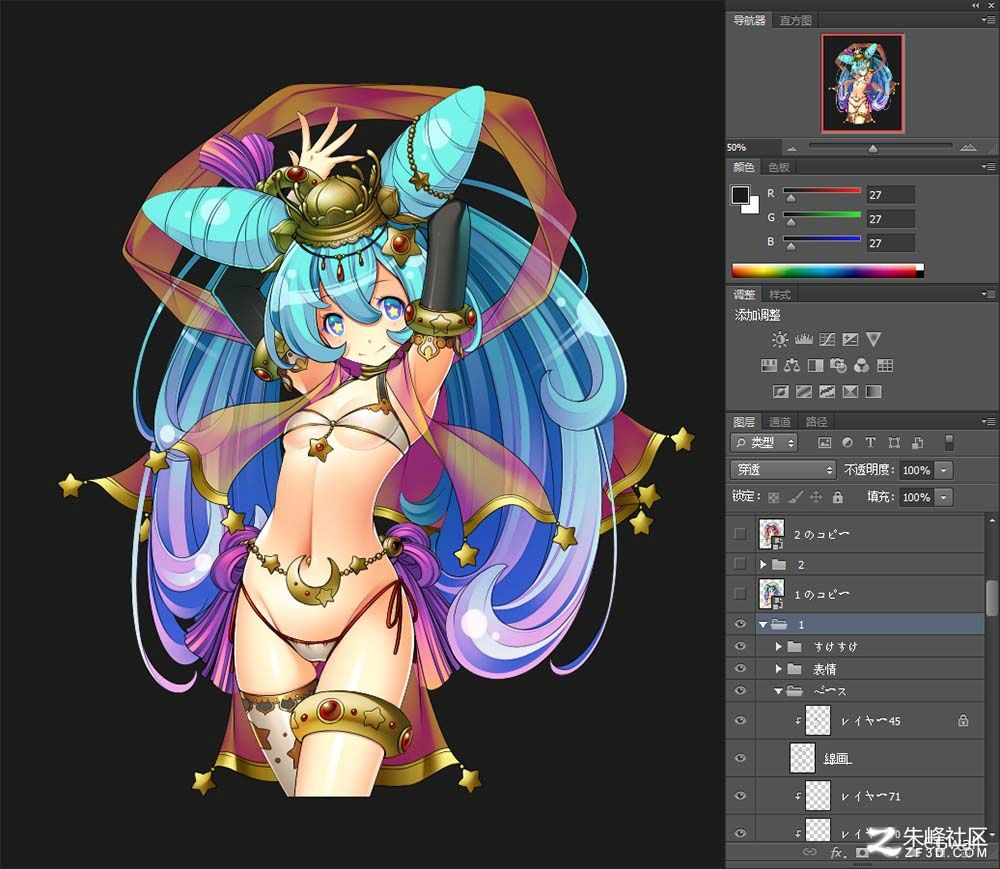Screen dimensions: 1000x869
Task: Switch to the 直方图 (Histogram) tab
Action: [795, 20]
